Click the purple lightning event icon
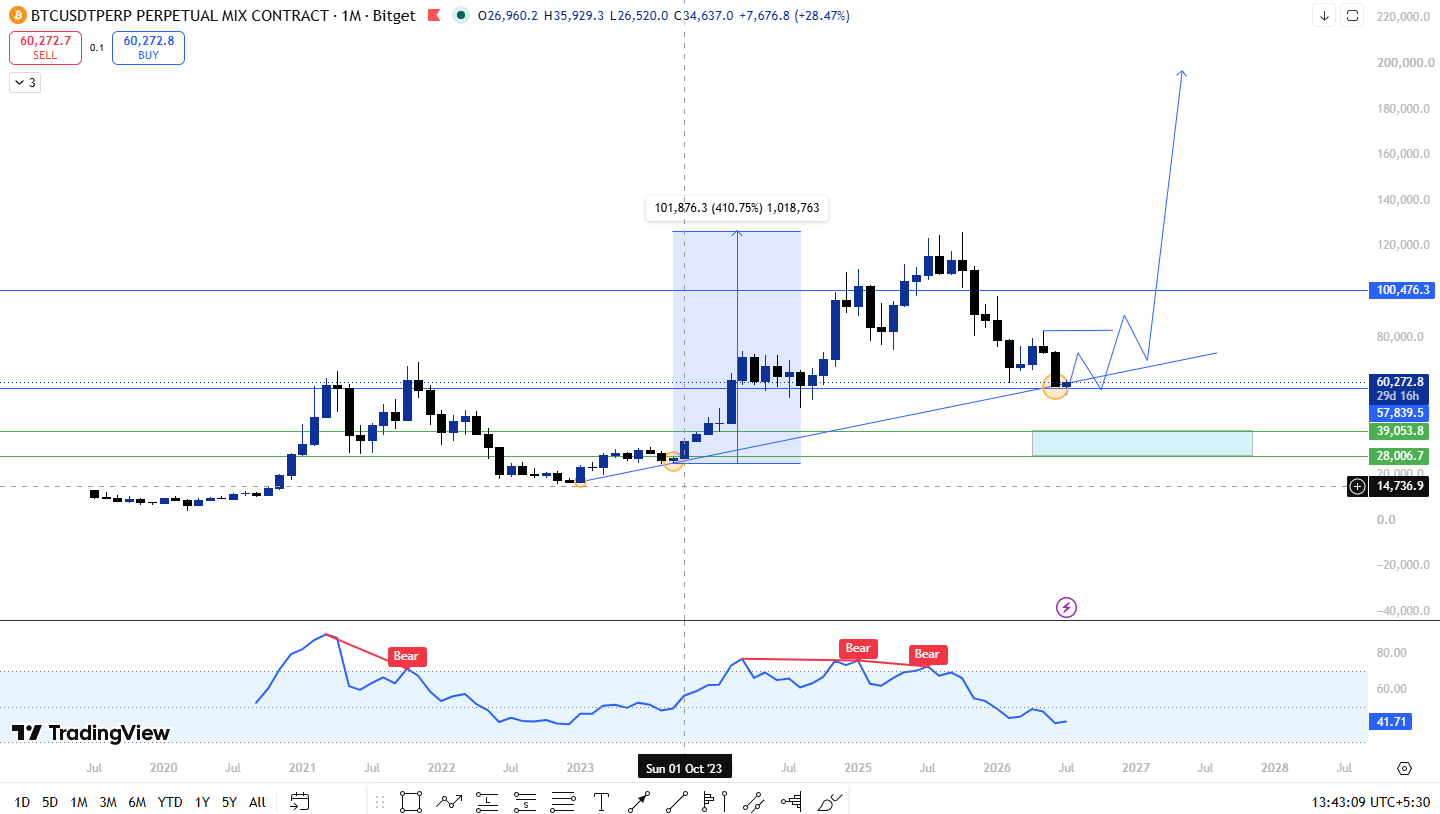Screen dimensions: 1440x814 (1066, 607)
